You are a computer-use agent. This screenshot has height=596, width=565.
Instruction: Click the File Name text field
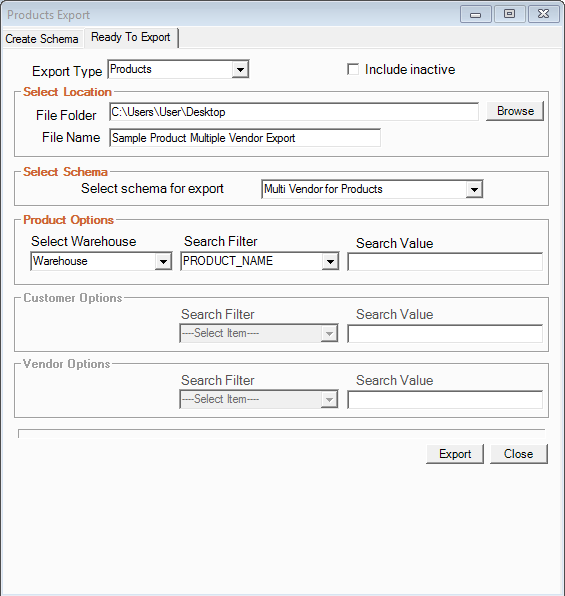[245, 138]
